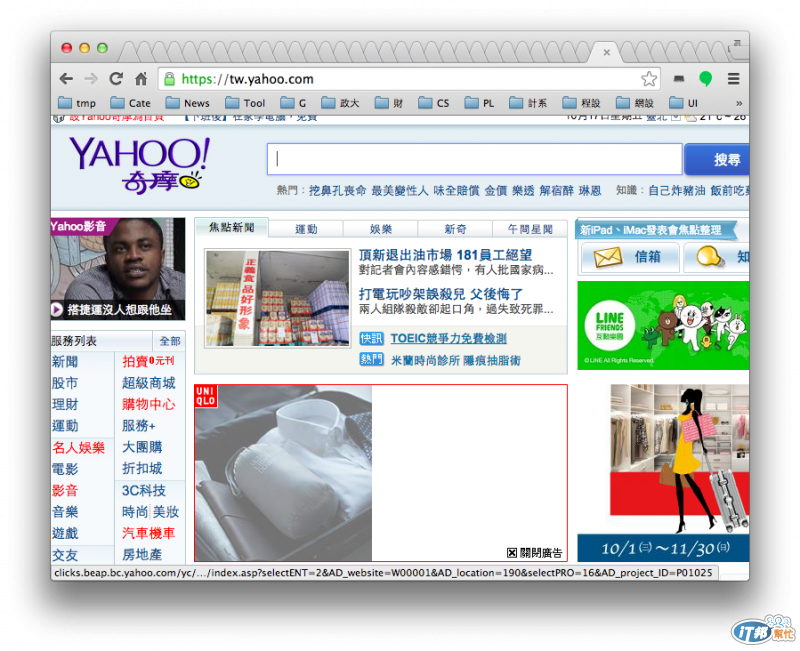This screenshot has height=651, width=800.
Task: Click the food warehouse news thumbnail
Action: [x=278, y=298]
